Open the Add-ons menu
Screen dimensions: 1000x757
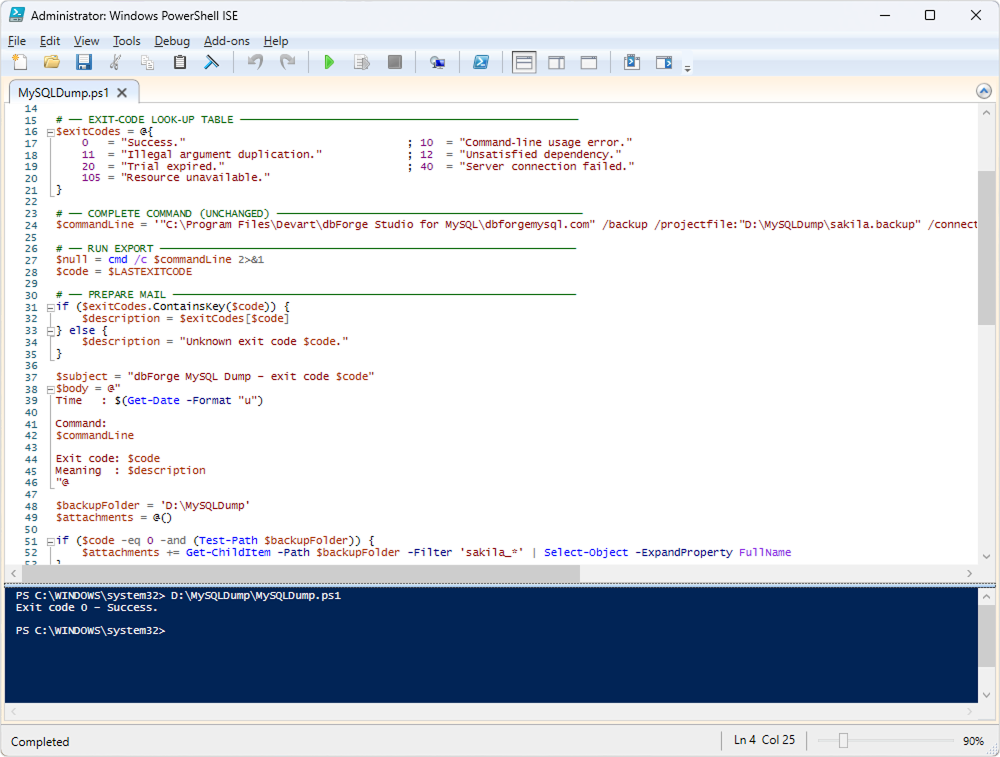coord(226,41)
